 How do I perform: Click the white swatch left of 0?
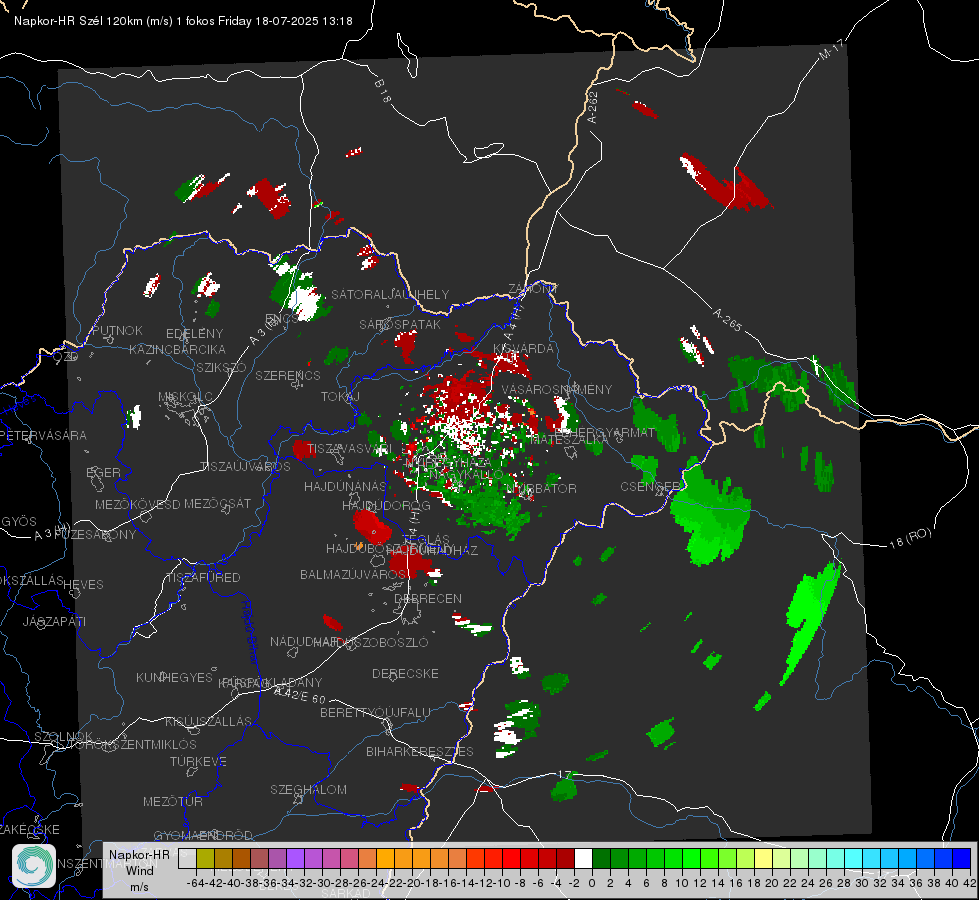(583, 859)
